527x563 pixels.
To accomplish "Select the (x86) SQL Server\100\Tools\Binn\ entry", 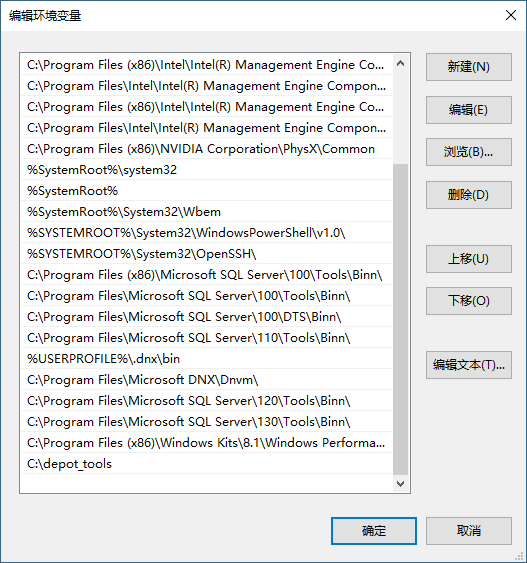I will [x=206, y=275].
